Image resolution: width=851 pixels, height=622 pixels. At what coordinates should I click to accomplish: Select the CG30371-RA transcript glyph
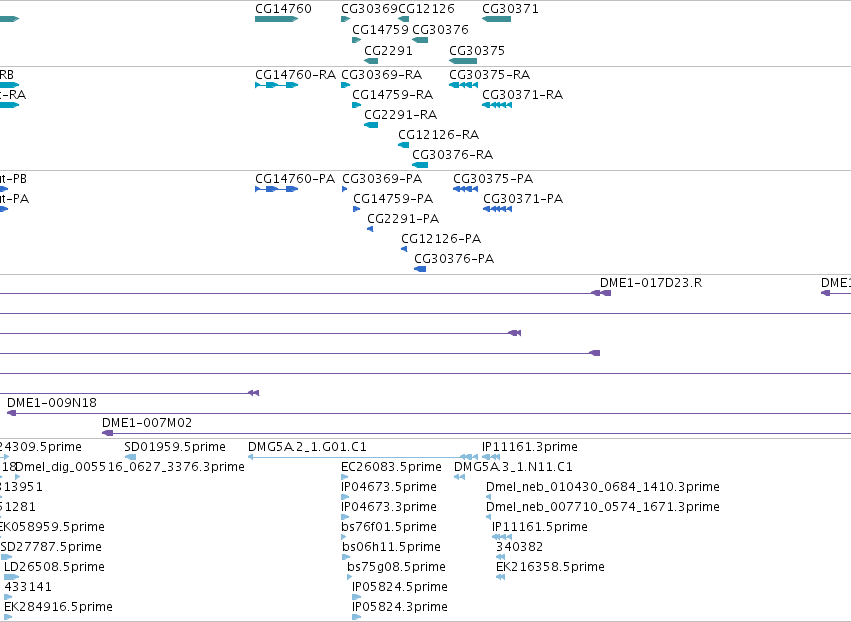point(497,105)
